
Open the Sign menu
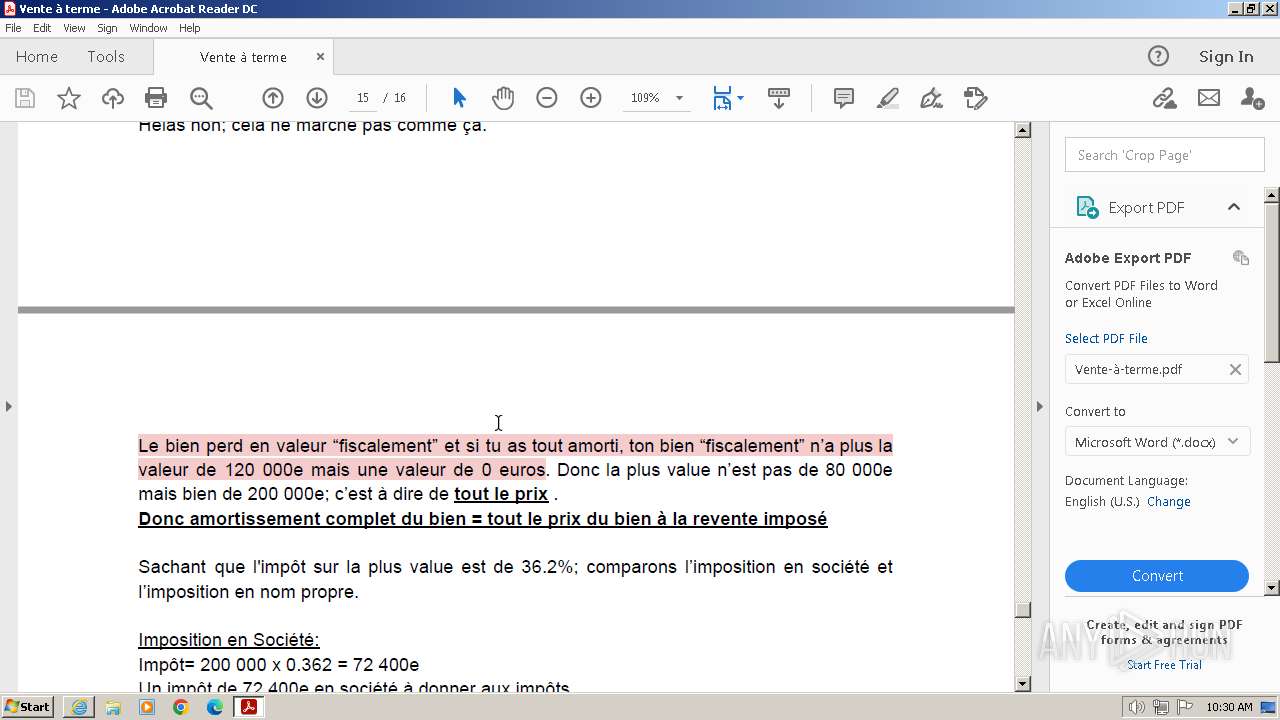point(107,28)
